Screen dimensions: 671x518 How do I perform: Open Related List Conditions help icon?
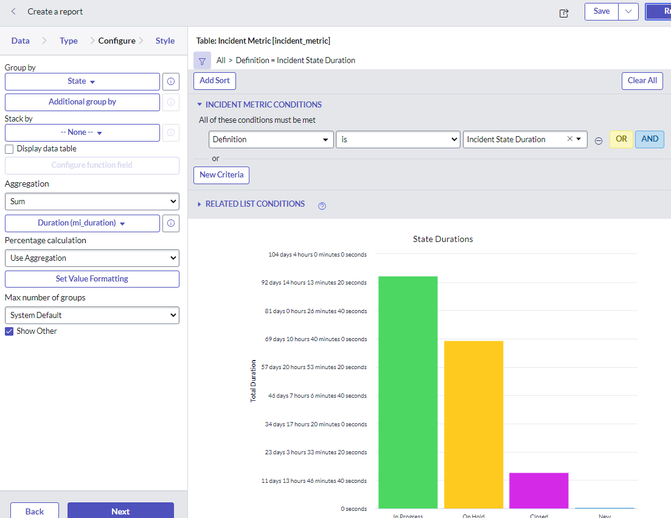[x=322, y=206]
